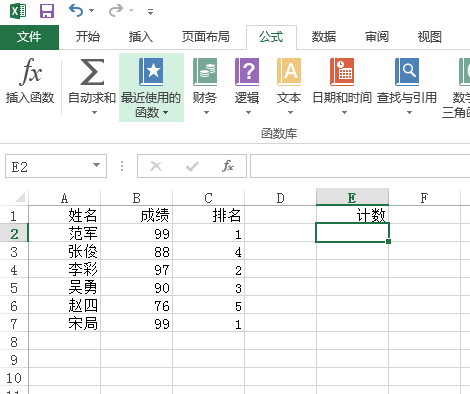Click score cell with value 76

click(136, 305)
